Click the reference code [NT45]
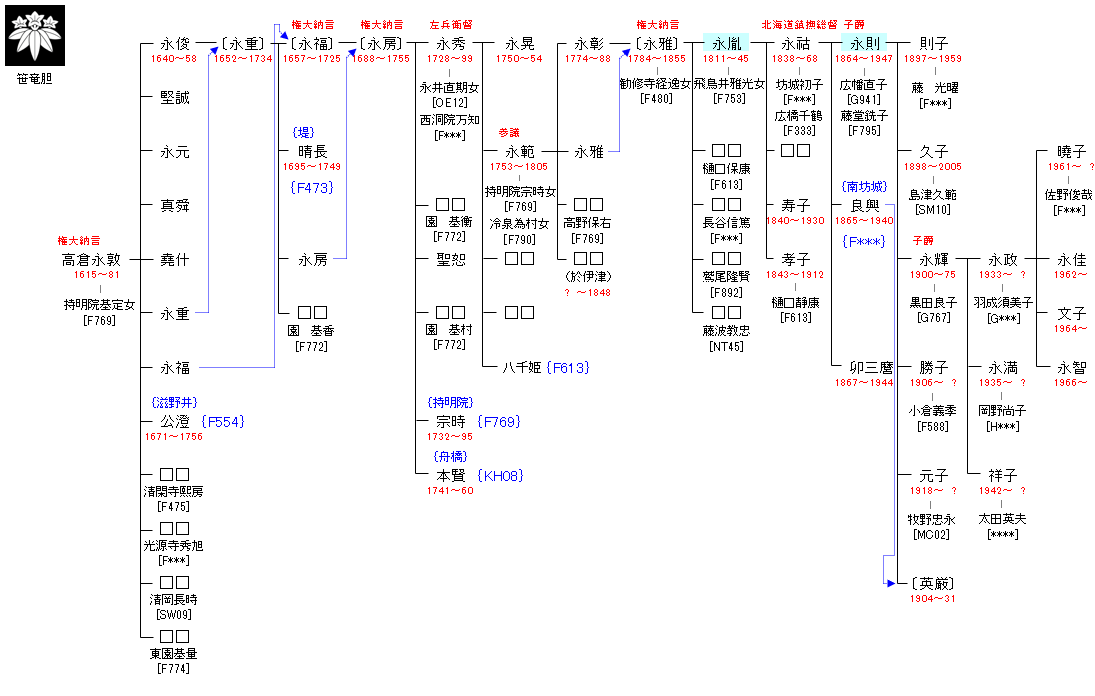This screenshot has width=1095, height=696. [726, 347]
